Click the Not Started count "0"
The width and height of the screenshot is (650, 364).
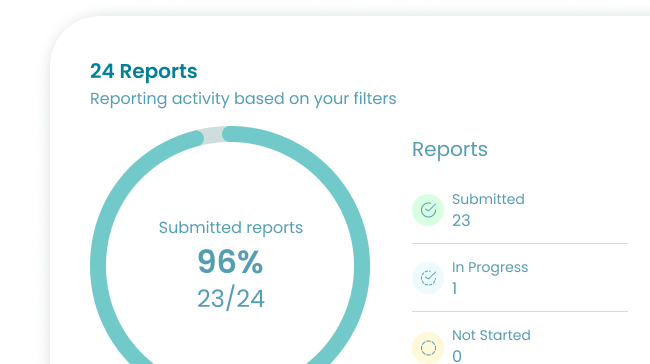click(457, 356)
